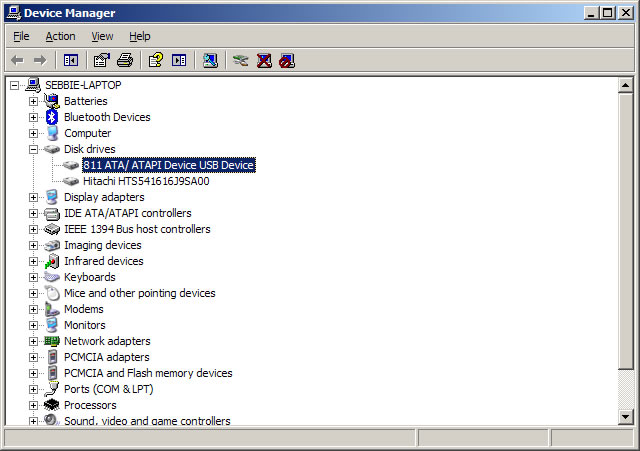Select the PCMCIA adapters label
Viewport: 640px width, 451px height.
107,357
